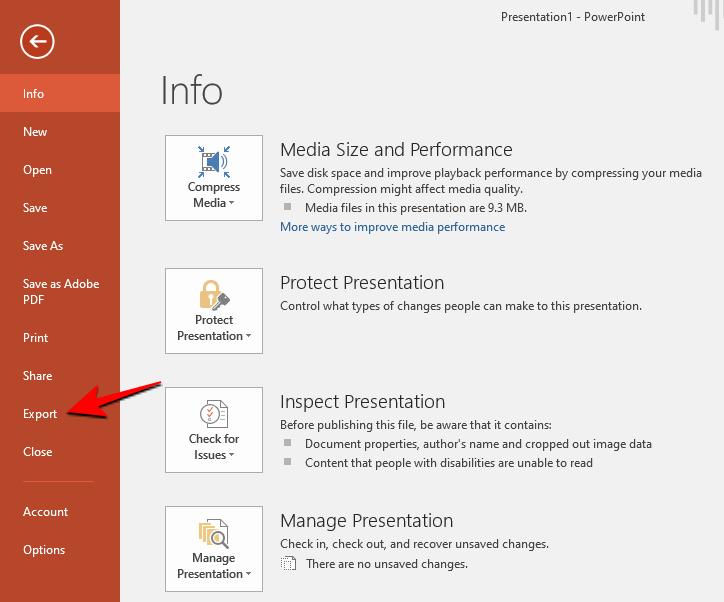Open the Account page
Viewport: 724px width, 602px height.
(46, 512)
